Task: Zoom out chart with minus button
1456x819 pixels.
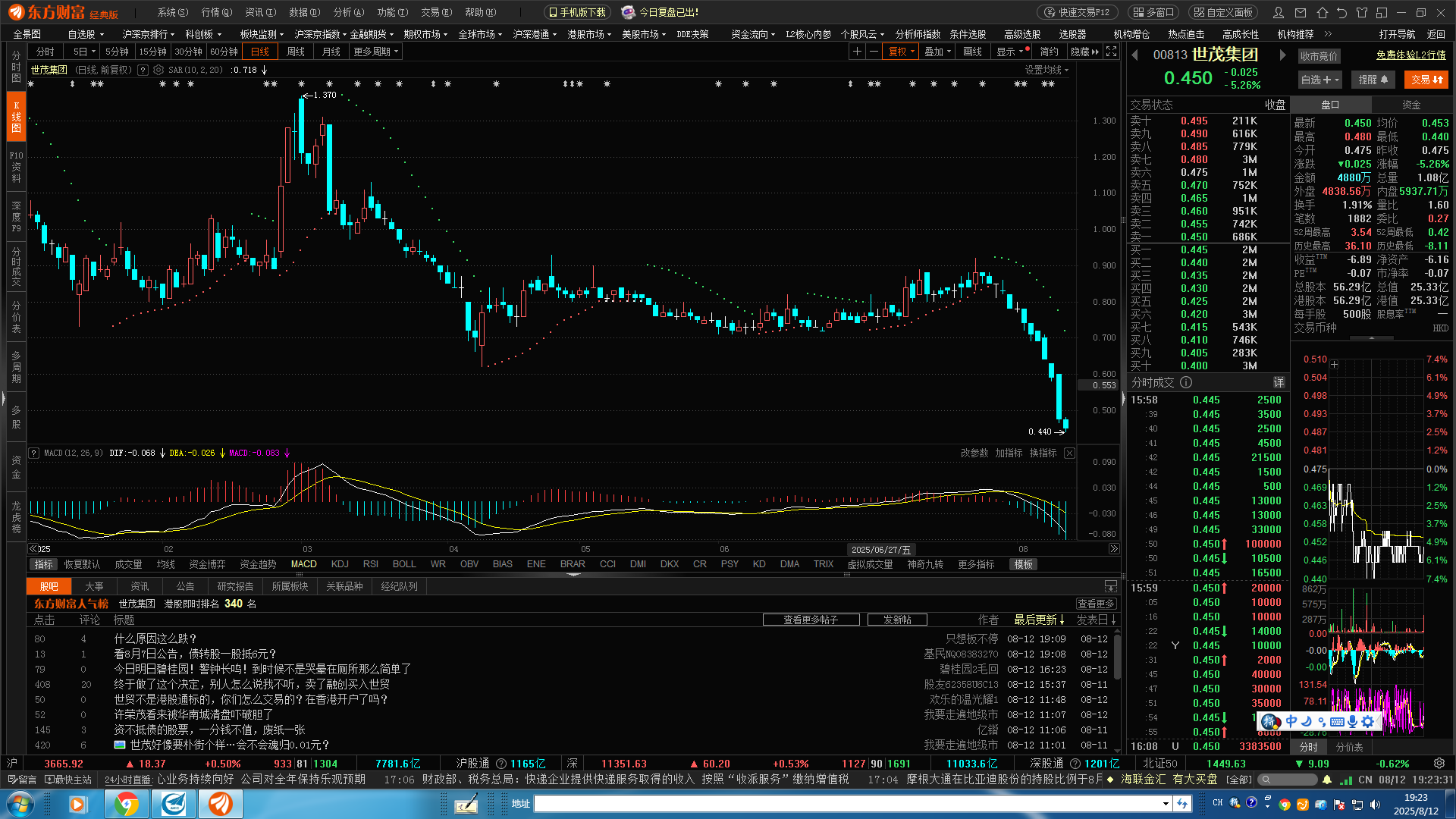Action: 874,52
